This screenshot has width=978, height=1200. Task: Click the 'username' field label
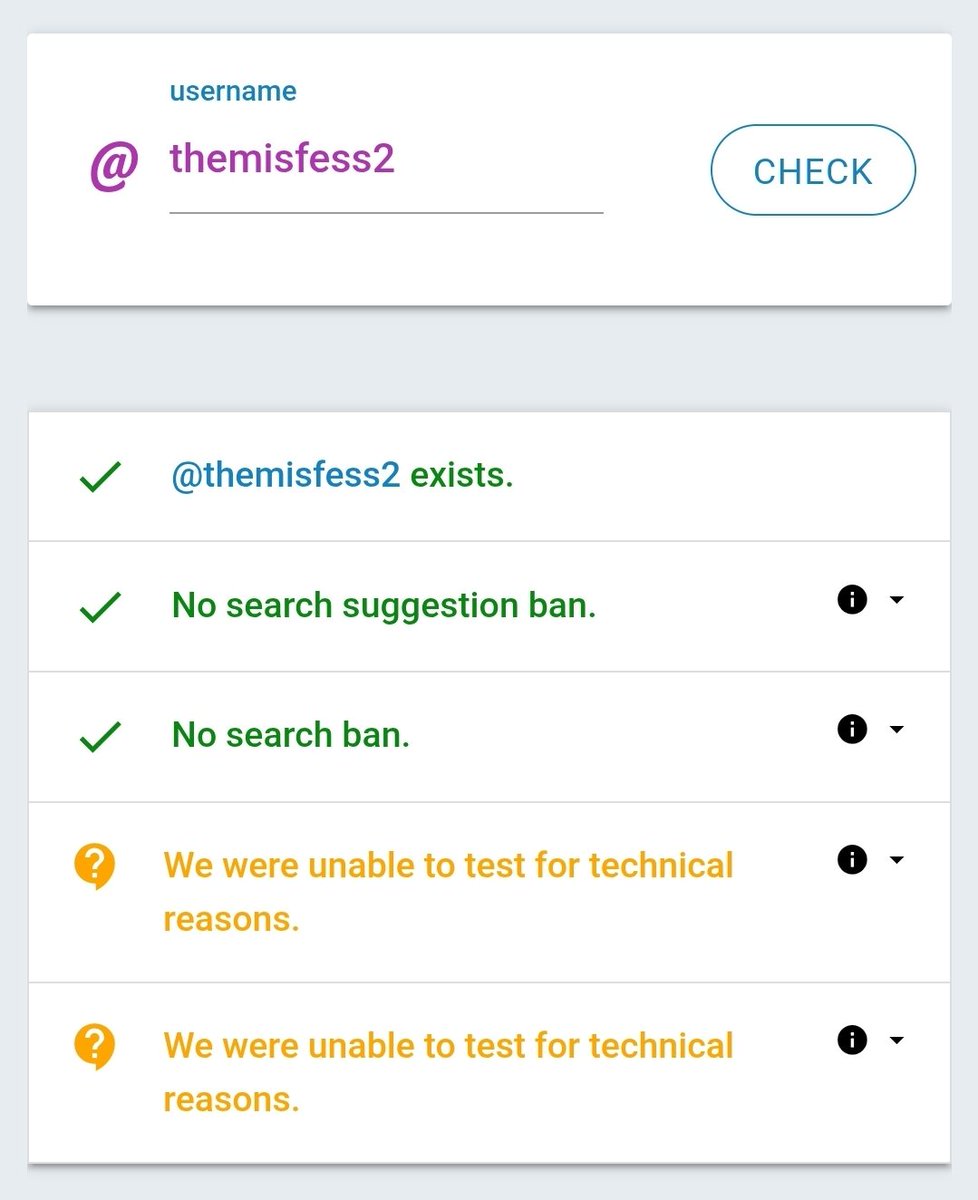[233, 92]
